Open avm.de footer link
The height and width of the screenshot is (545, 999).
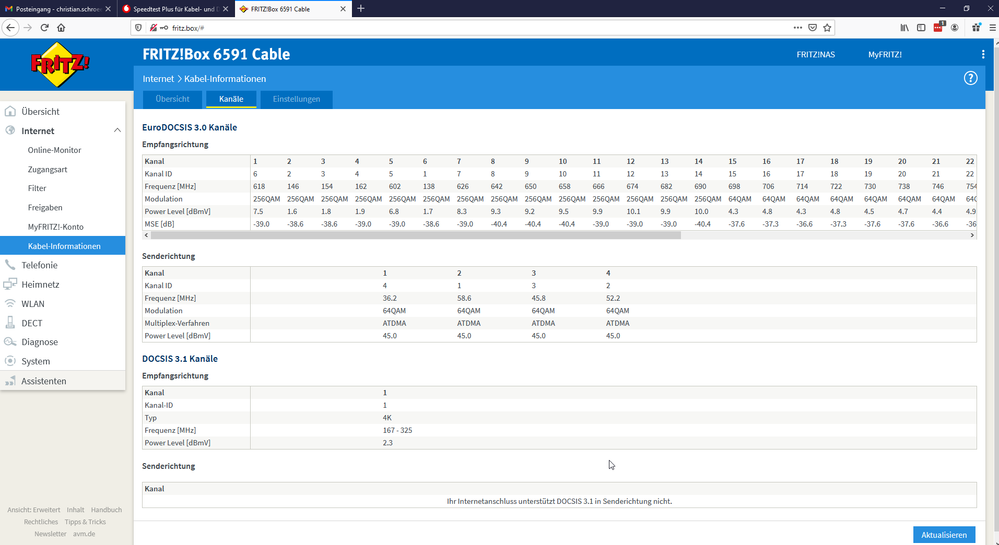point(84,534)
